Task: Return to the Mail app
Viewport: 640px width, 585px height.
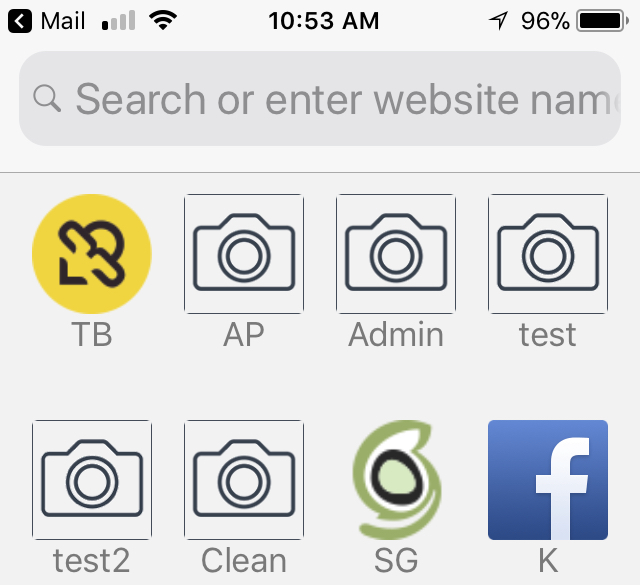Action: coord(63,20)
